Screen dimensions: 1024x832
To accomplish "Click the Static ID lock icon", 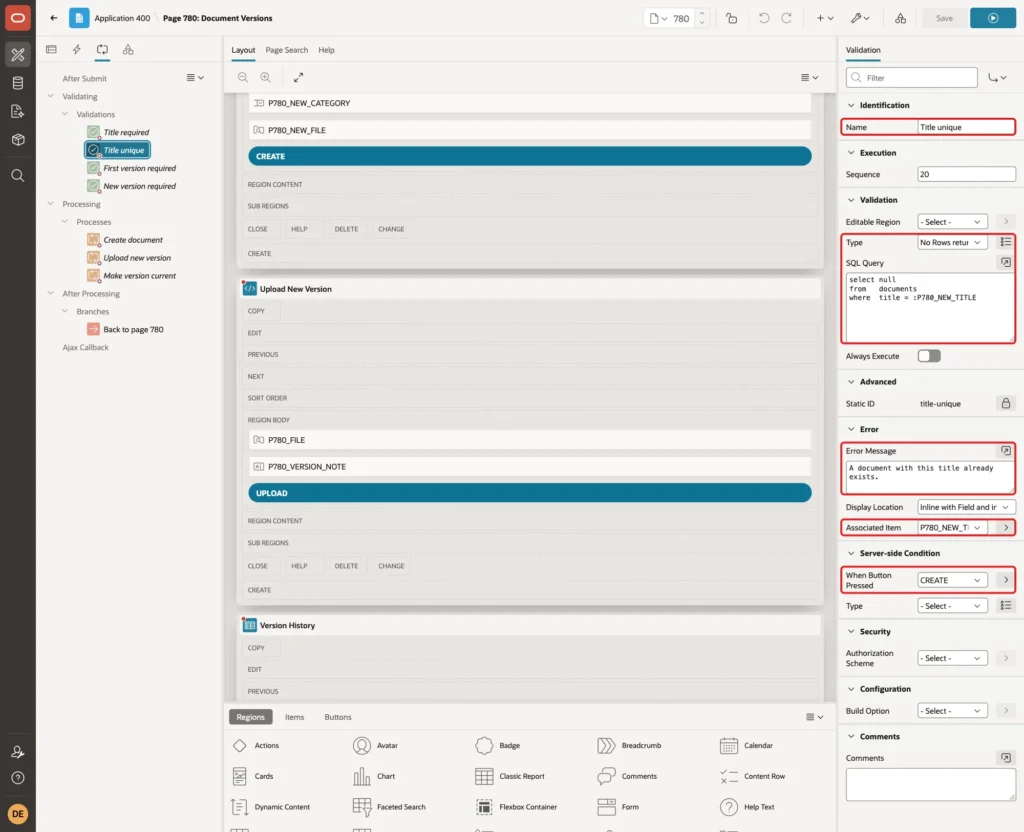I will point(1006,404).
